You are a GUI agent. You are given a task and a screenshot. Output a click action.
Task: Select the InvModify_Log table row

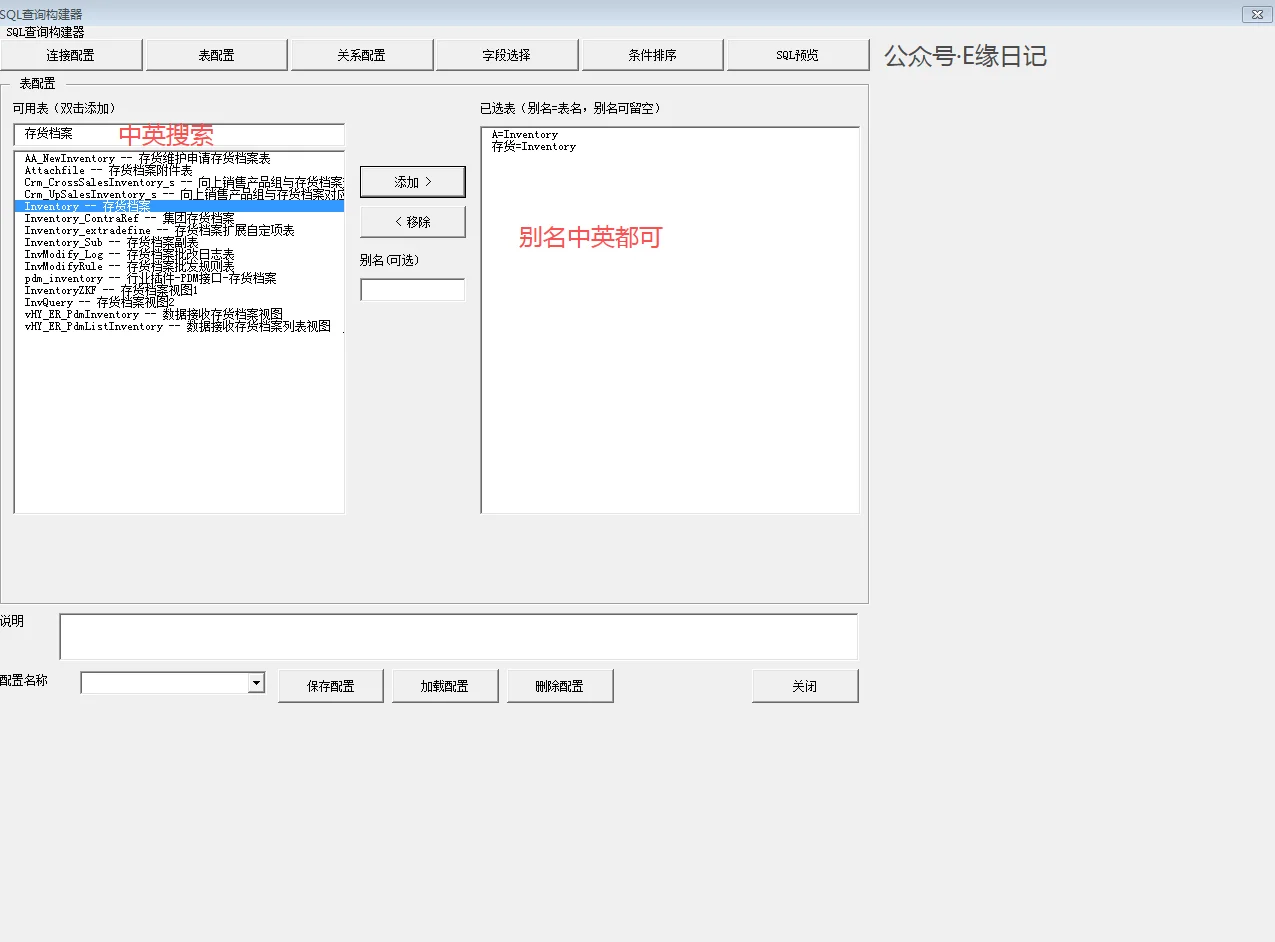tap(180, 254)
